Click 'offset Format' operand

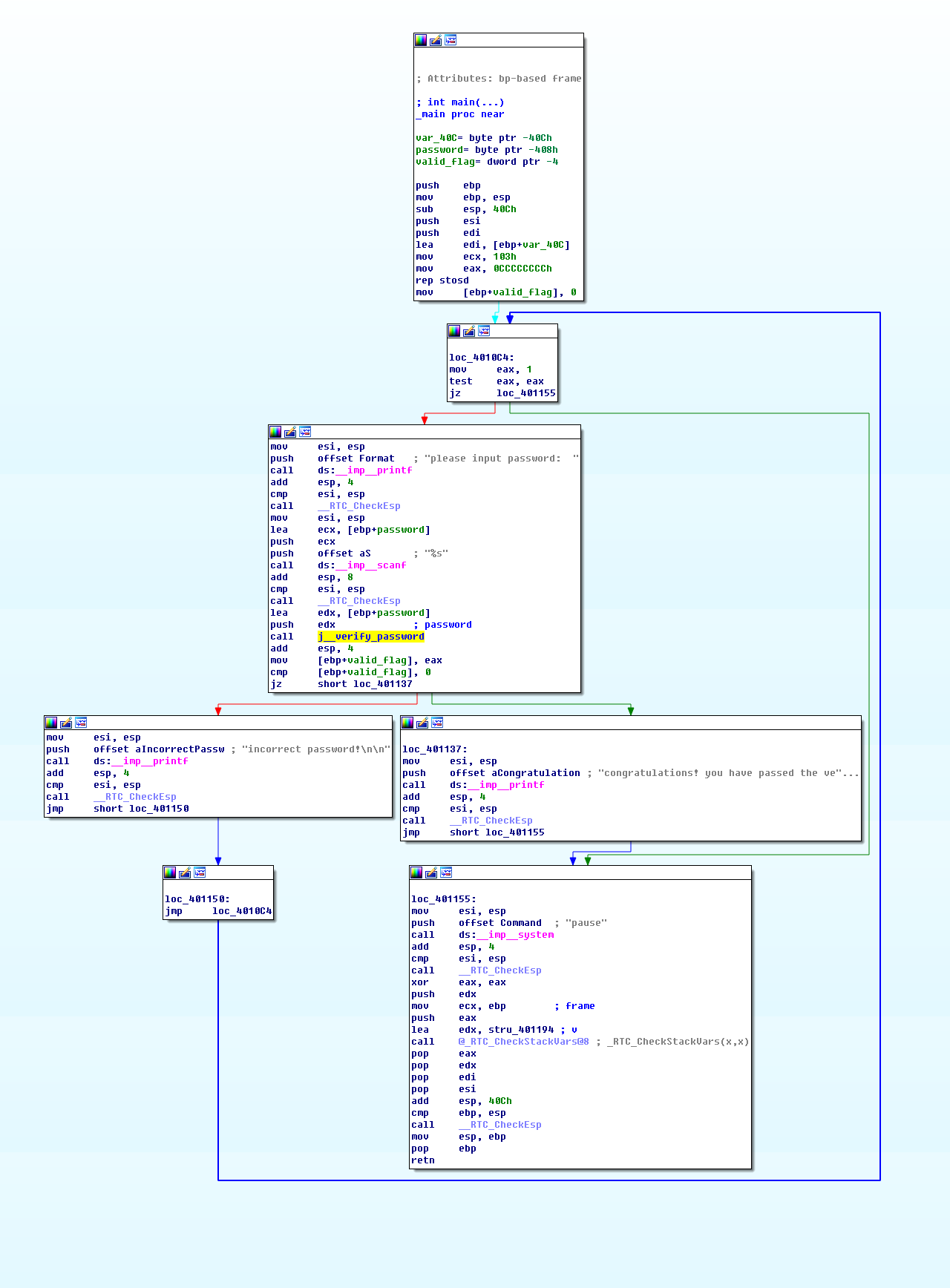(356, 459)
